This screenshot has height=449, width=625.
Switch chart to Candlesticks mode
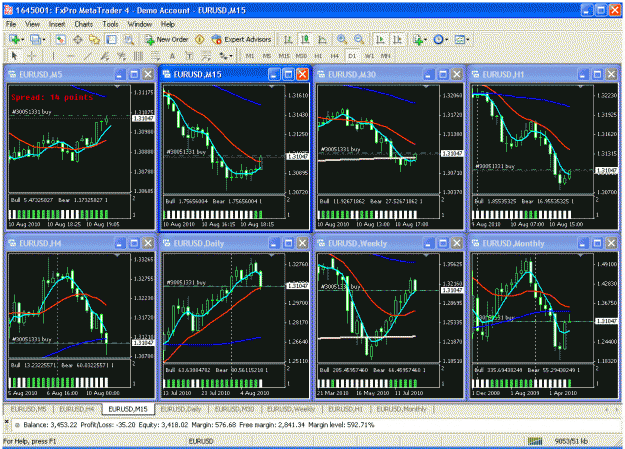pyautogui.click(x=305, y=39)
